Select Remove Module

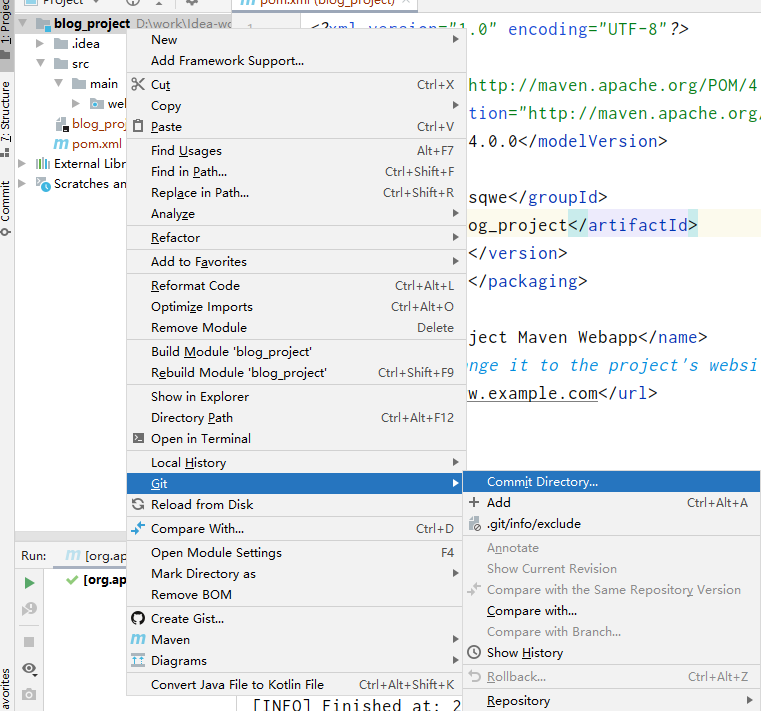coord(296,328)
